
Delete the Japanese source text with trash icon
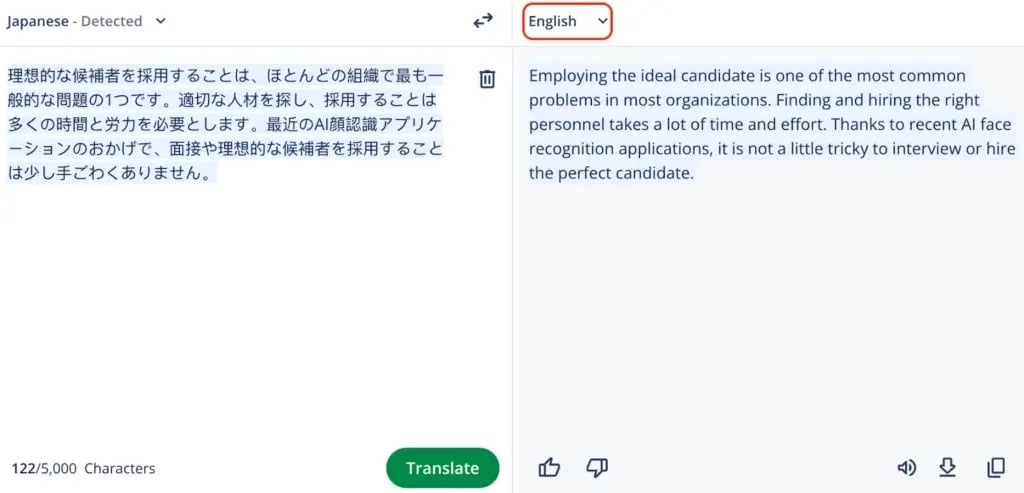click(487, 79)
